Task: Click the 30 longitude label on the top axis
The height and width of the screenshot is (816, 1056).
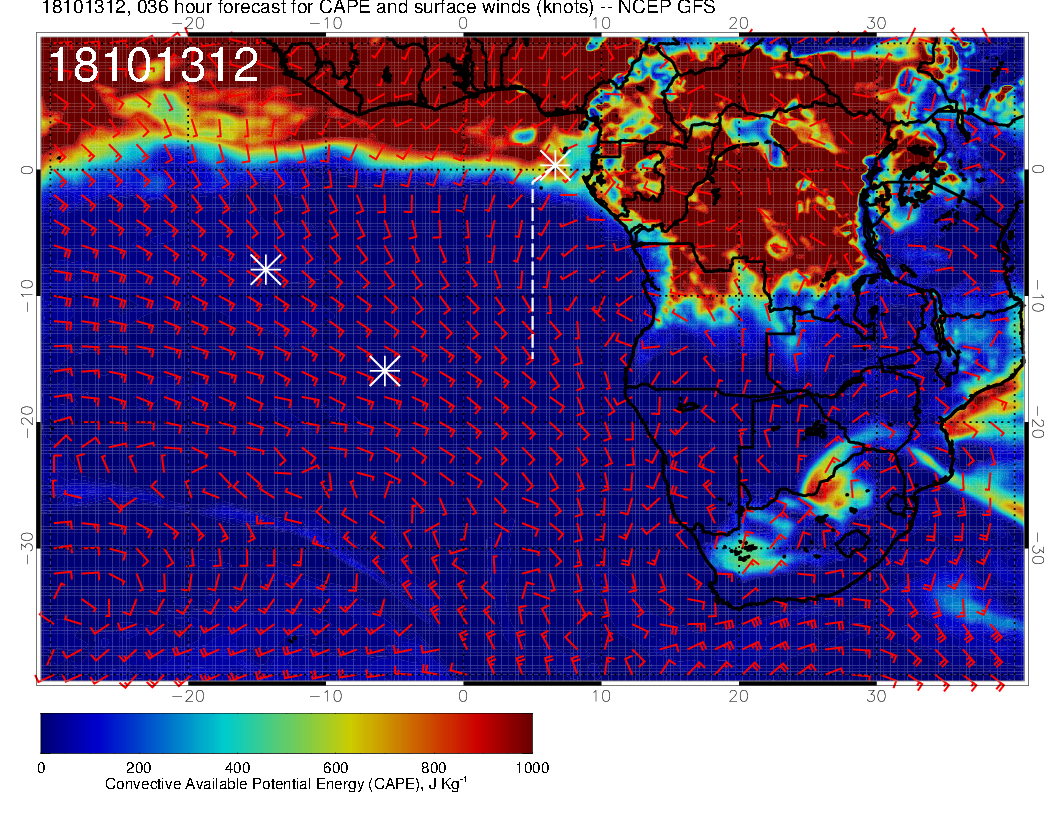Action: click(x=876, y=23)
